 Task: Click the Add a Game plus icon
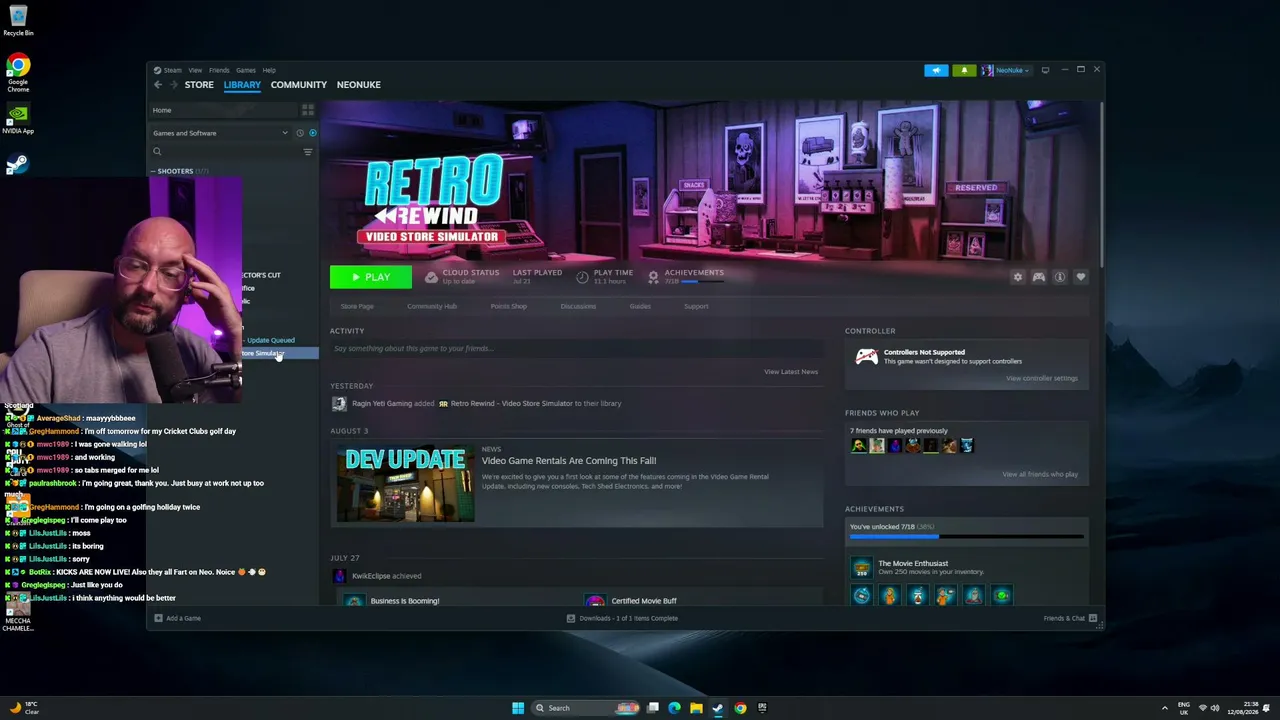point(157,618)
